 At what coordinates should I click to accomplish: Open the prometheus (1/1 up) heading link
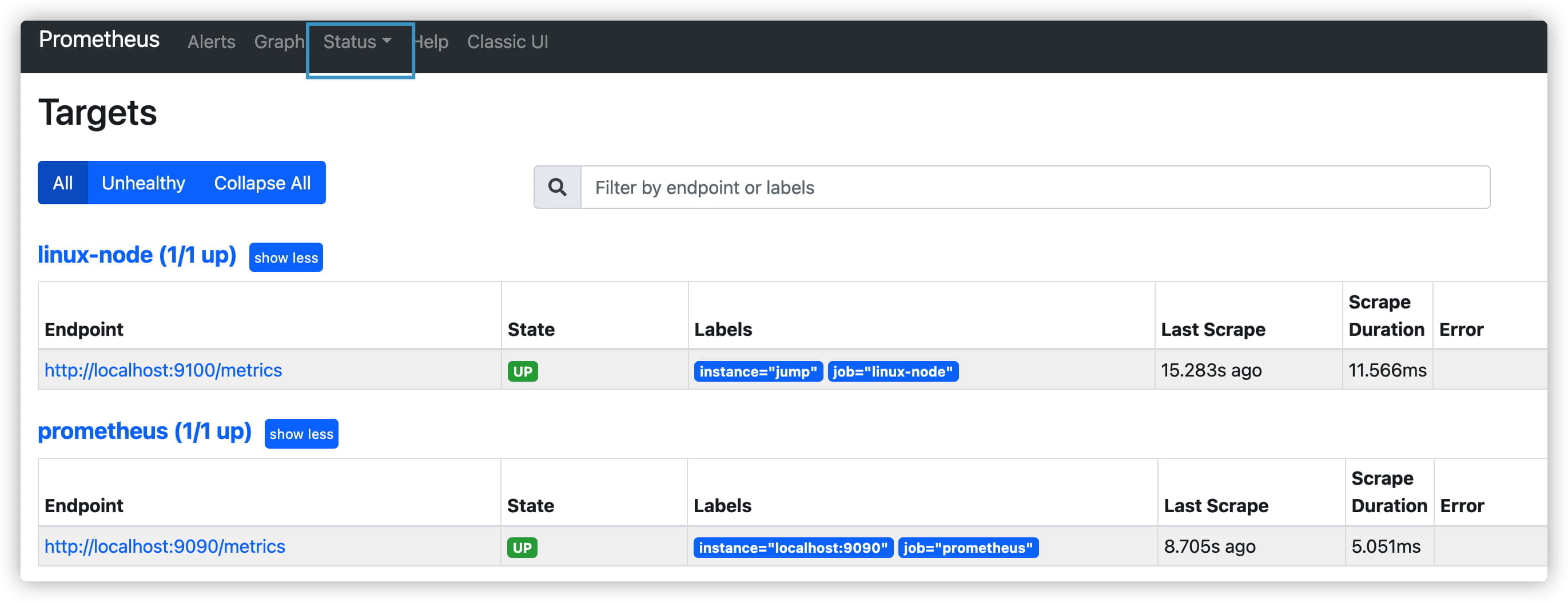coord(145,431)
